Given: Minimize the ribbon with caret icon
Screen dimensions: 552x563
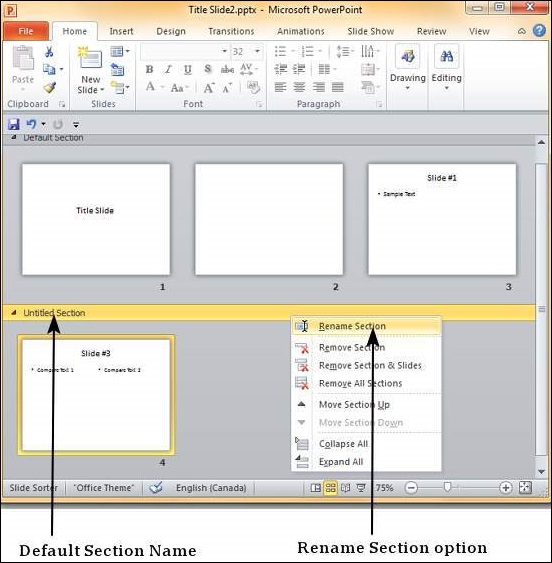Looking at the screenshot, I should tap(521, 31).
